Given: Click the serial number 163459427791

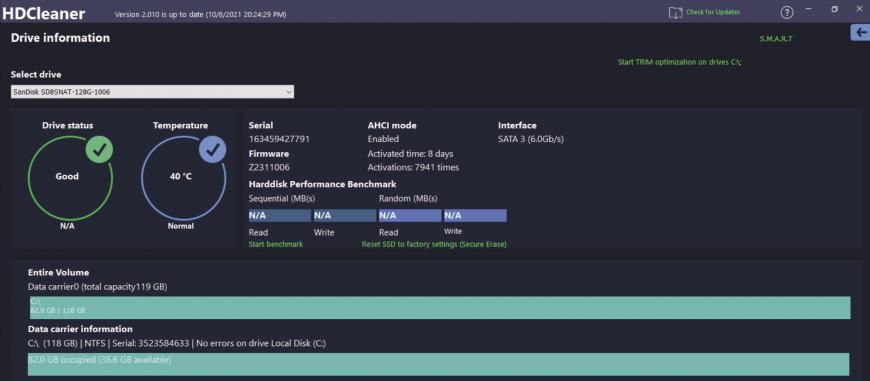Looking at the screenshot, I should pyautogui.click(x=279, y=139).
